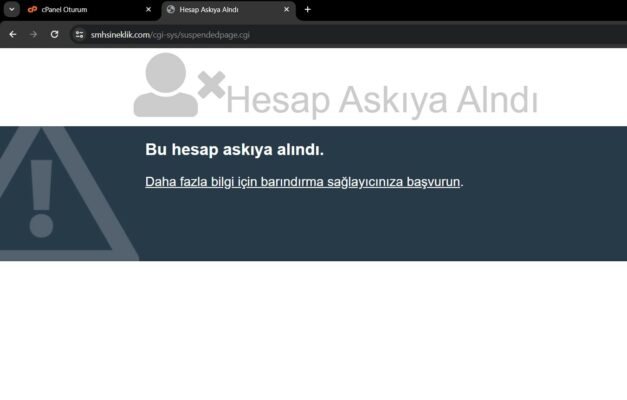The image size is (627, 400).
Task: Open a new tab with plus button
Action: [x=308, y=10]
